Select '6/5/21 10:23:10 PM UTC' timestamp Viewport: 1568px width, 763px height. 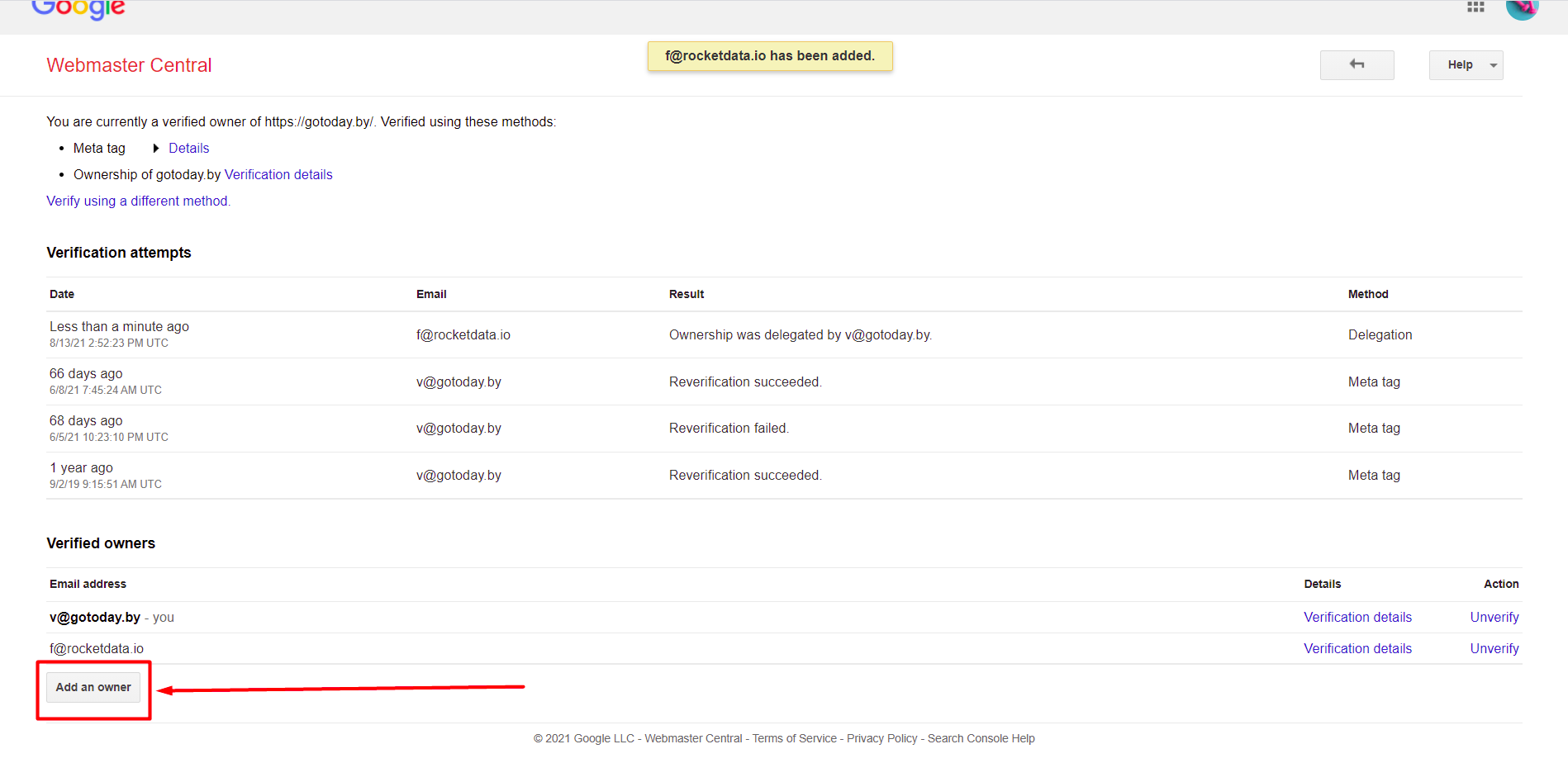click(x=108, y=438)
